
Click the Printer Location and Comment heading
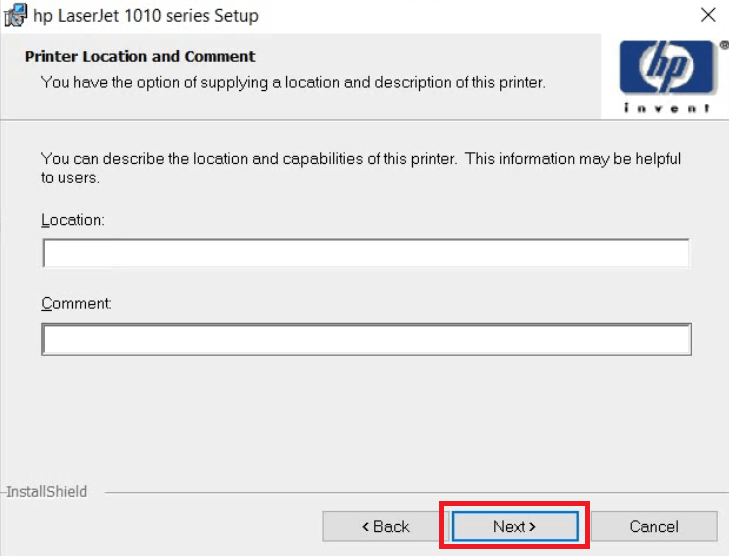tap(140, 57)
